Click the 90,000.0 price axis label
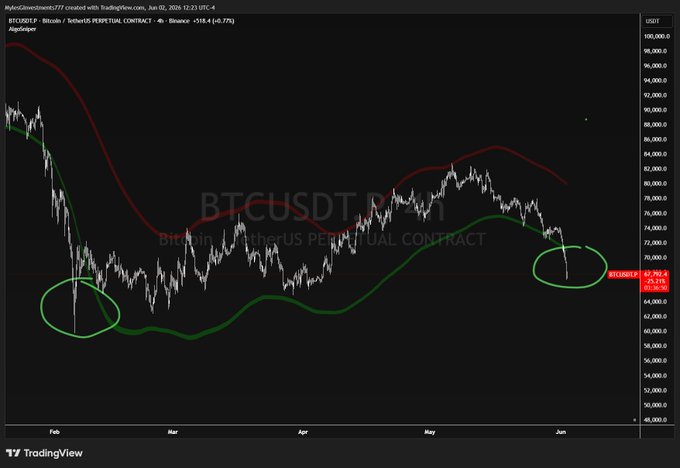680x468 pixels. point(656,110)
